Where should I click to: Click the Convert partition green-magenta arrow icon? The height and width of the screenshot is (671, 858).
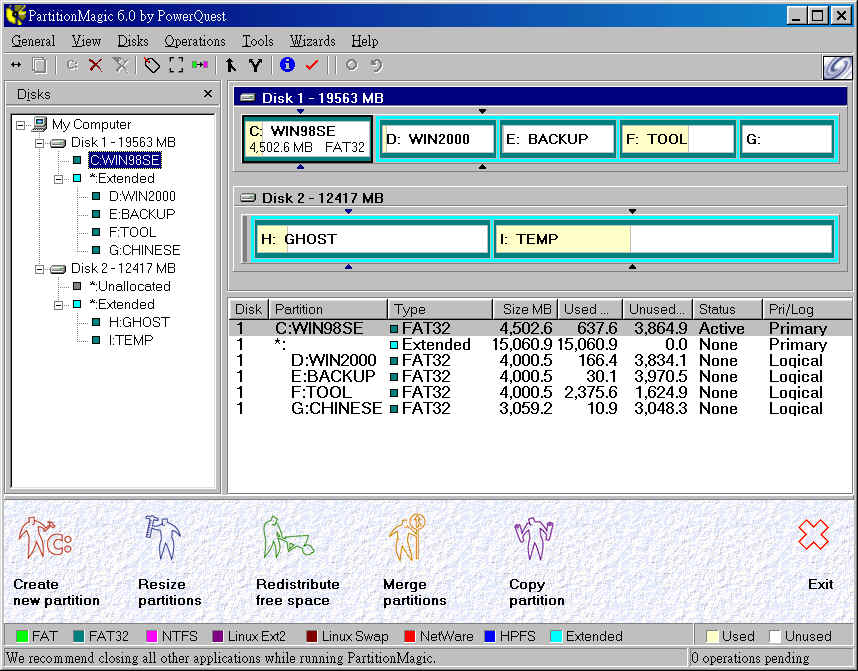200,65
